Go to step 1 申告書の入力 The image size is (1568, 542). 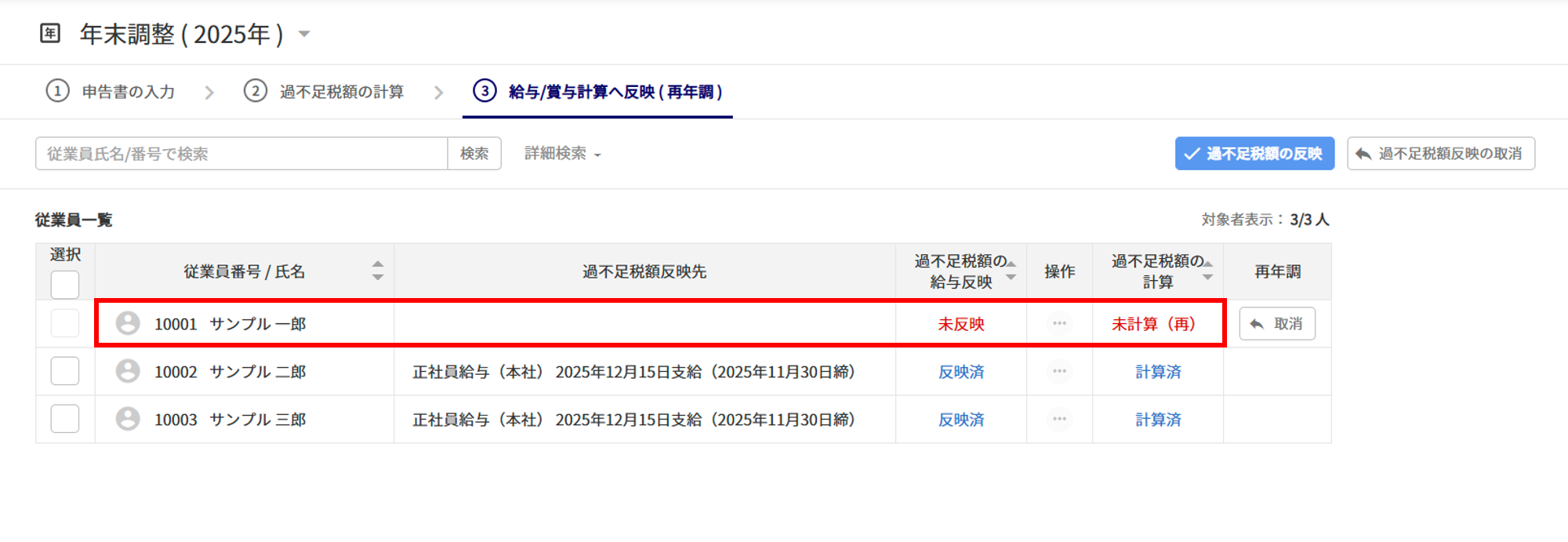tap(111, 92)
